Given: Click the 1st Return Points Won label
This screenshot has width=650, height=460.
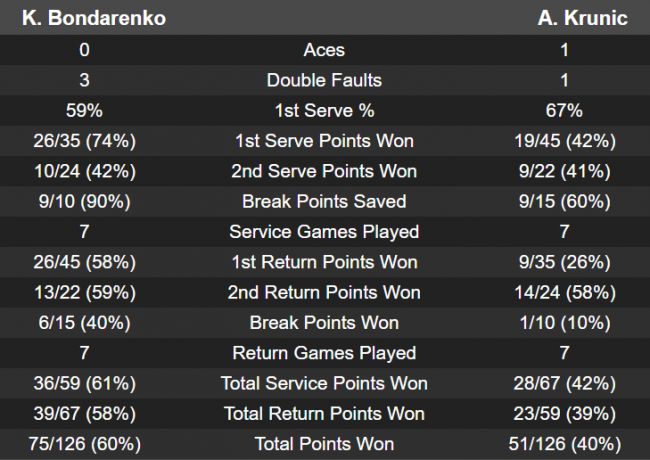Looking at the screenshot, I should 324,262.
